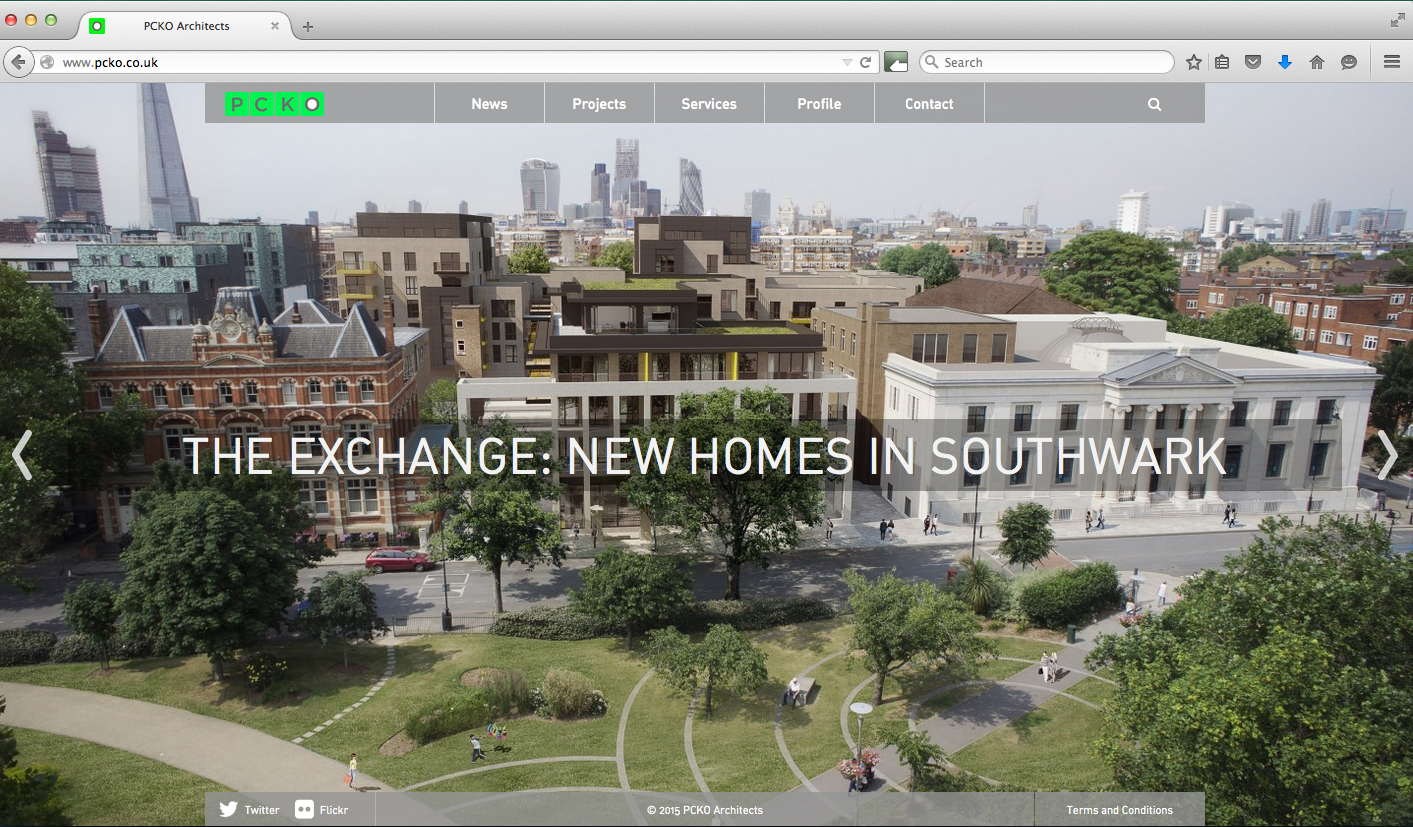Open the Contact menu

[929, 104]
